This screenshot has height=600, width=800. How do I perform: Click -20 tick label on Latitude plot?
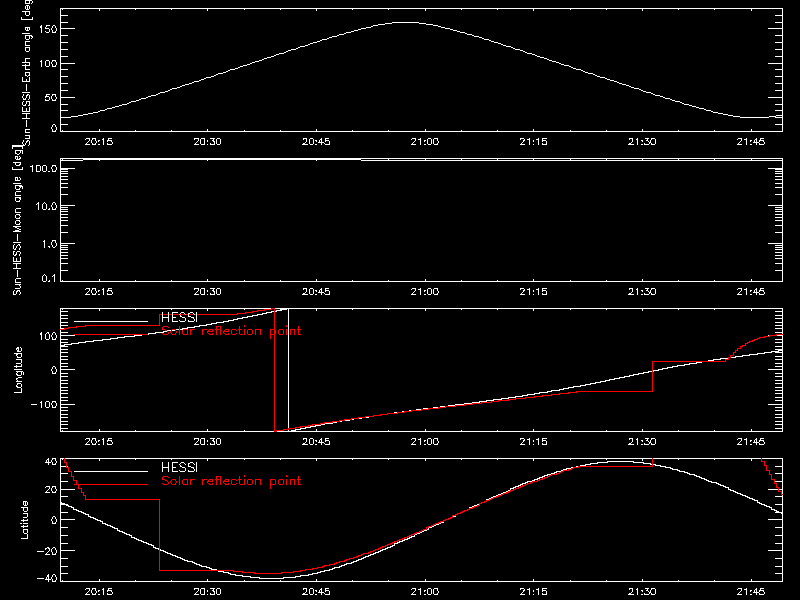pos(47,551)
